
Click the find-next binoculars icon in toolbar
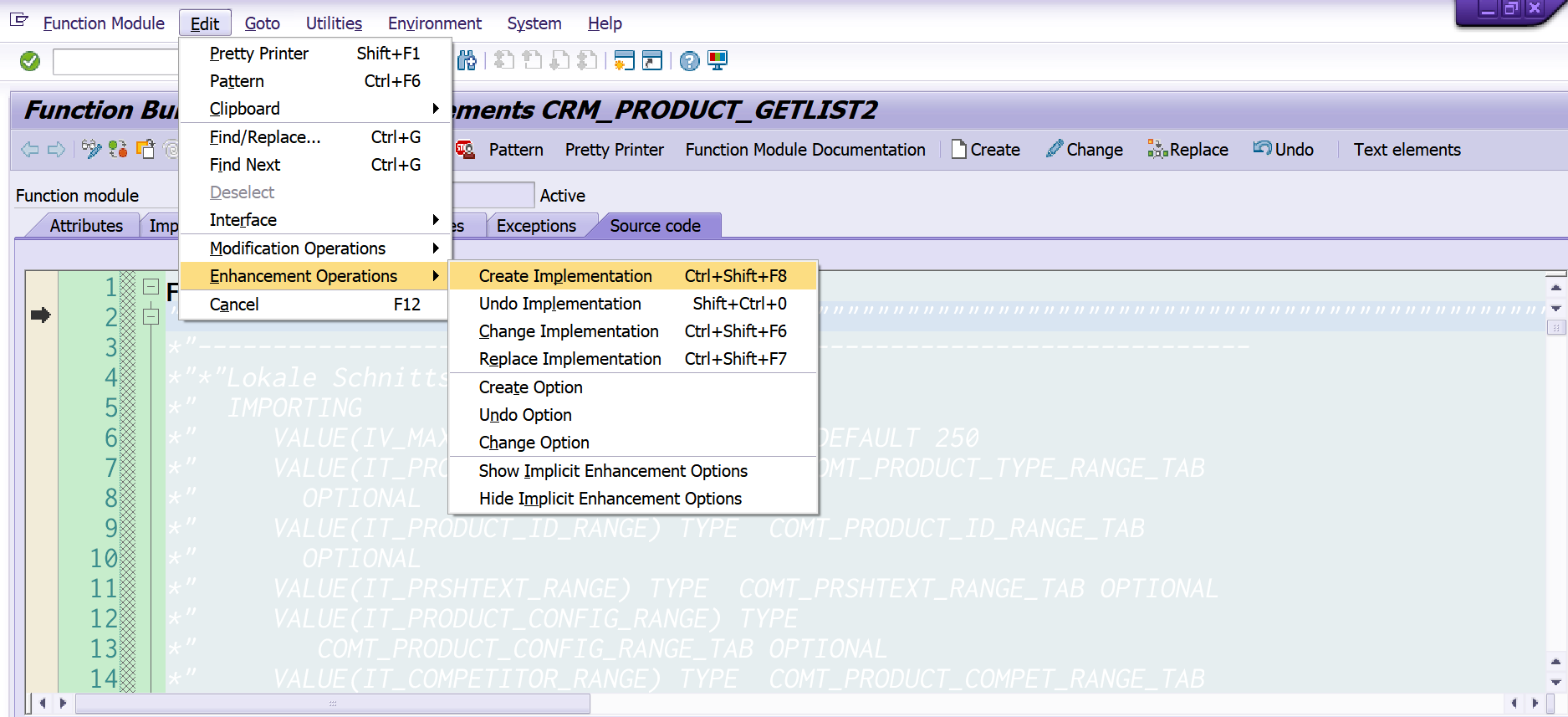point(467,60)
